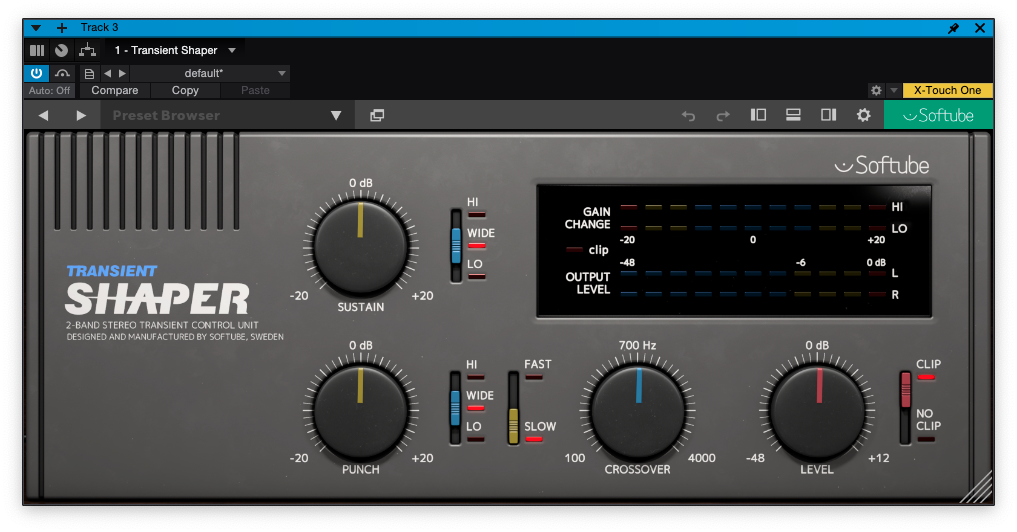Image resolution: width=1017 pixels, height=532 pixels.
Task: Toggle the bottom panel layout icon
Action: coord(793,115)
